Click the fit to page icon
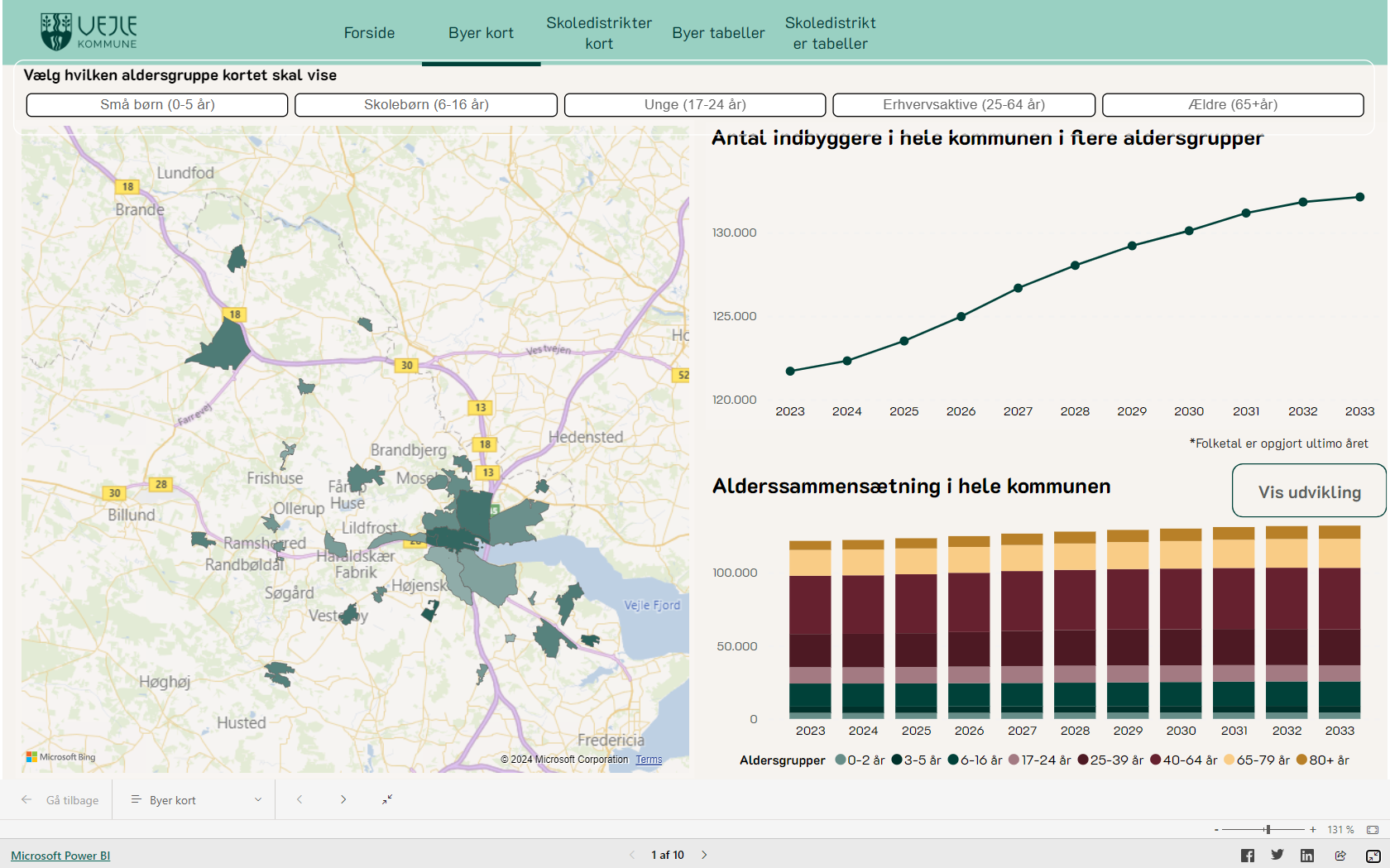This screenshot has width=1390, height=868. pos(1373,829)
